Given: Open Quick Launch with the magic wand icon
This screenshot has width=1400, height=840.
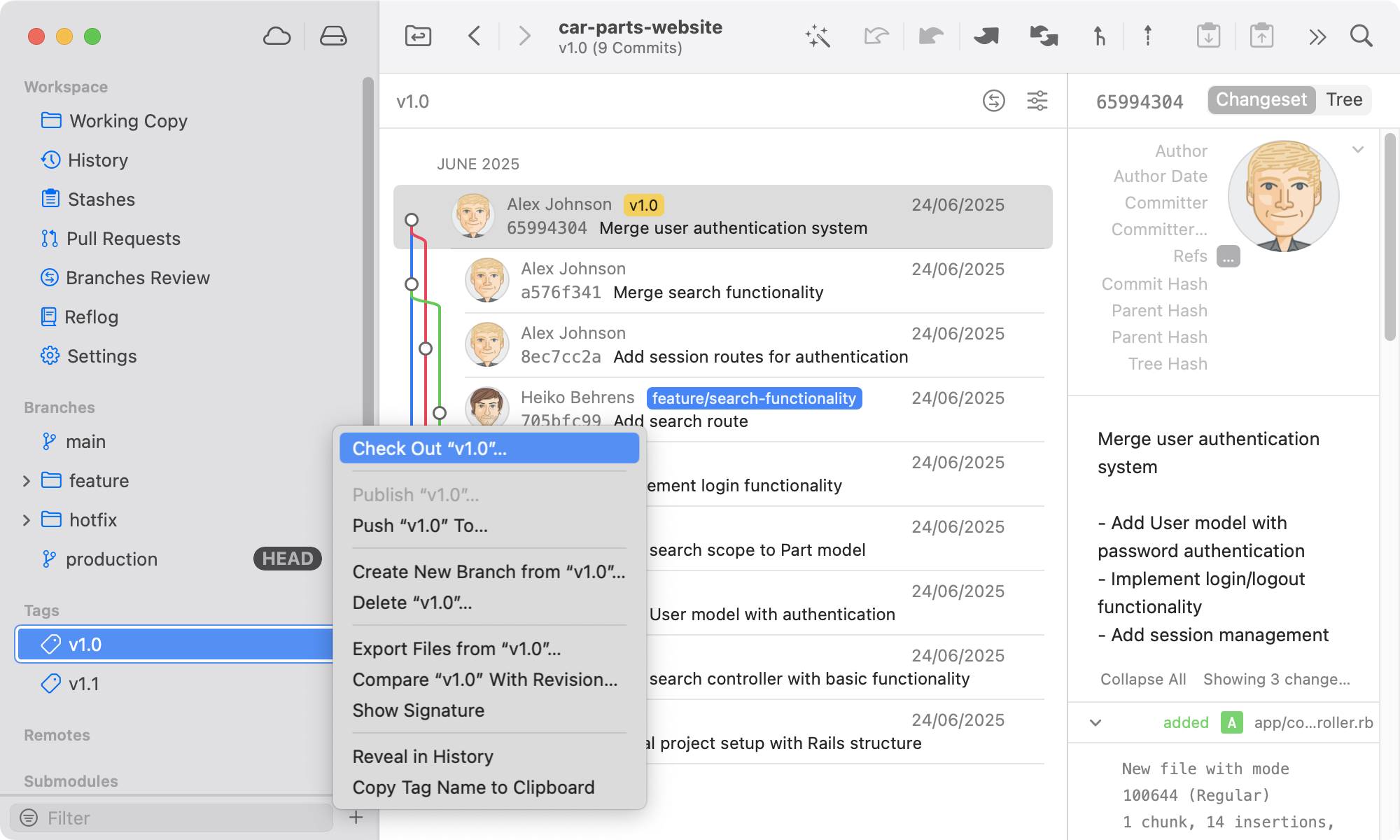Looking at the screenshot, I should point(818,36).
